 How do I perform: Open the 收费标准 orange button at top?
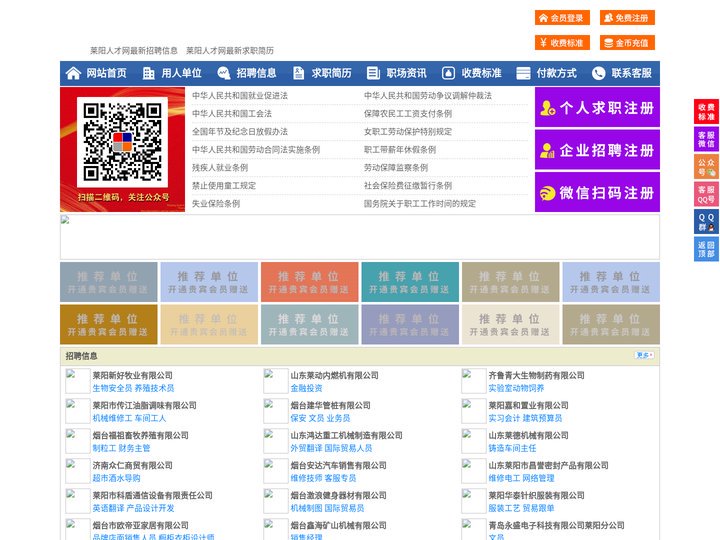point(562,43)
